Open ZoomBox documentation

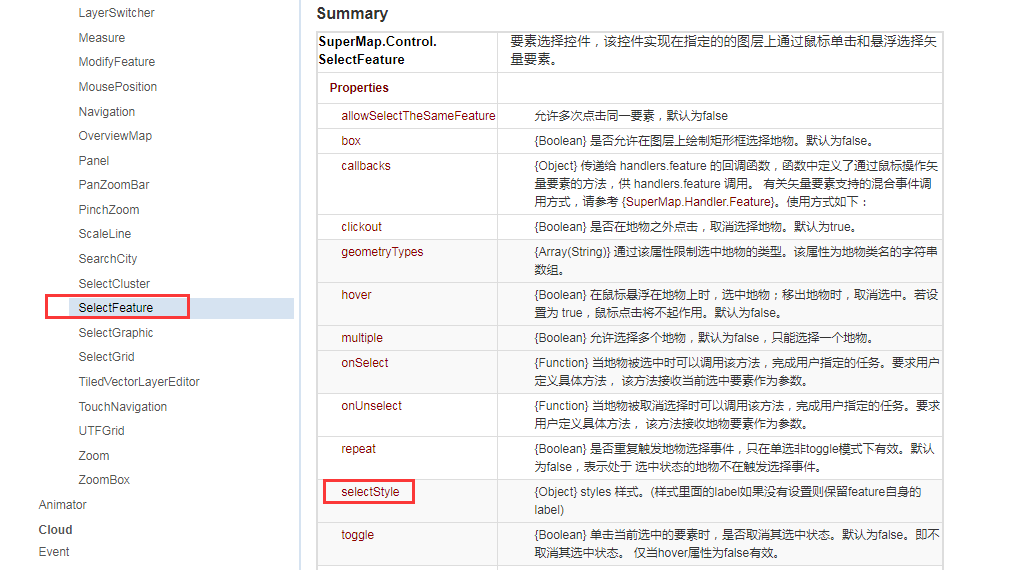click(x=104, y=480)
